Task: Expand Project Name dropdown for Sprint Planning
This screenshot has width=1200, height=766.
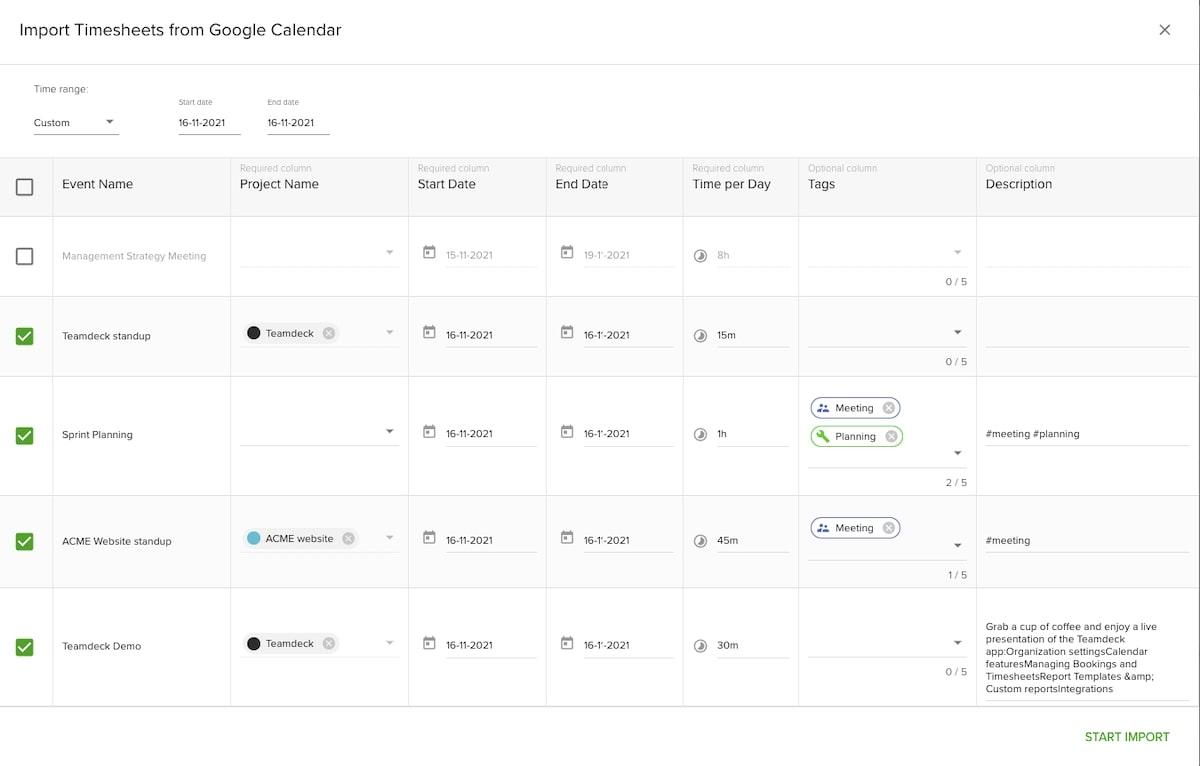Action: coord(390,432)
